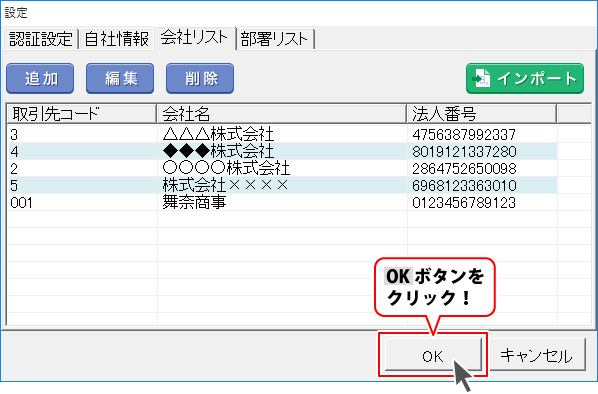Click corporate number 6968123363010
The image size is (598, 394).
(464, 185)
